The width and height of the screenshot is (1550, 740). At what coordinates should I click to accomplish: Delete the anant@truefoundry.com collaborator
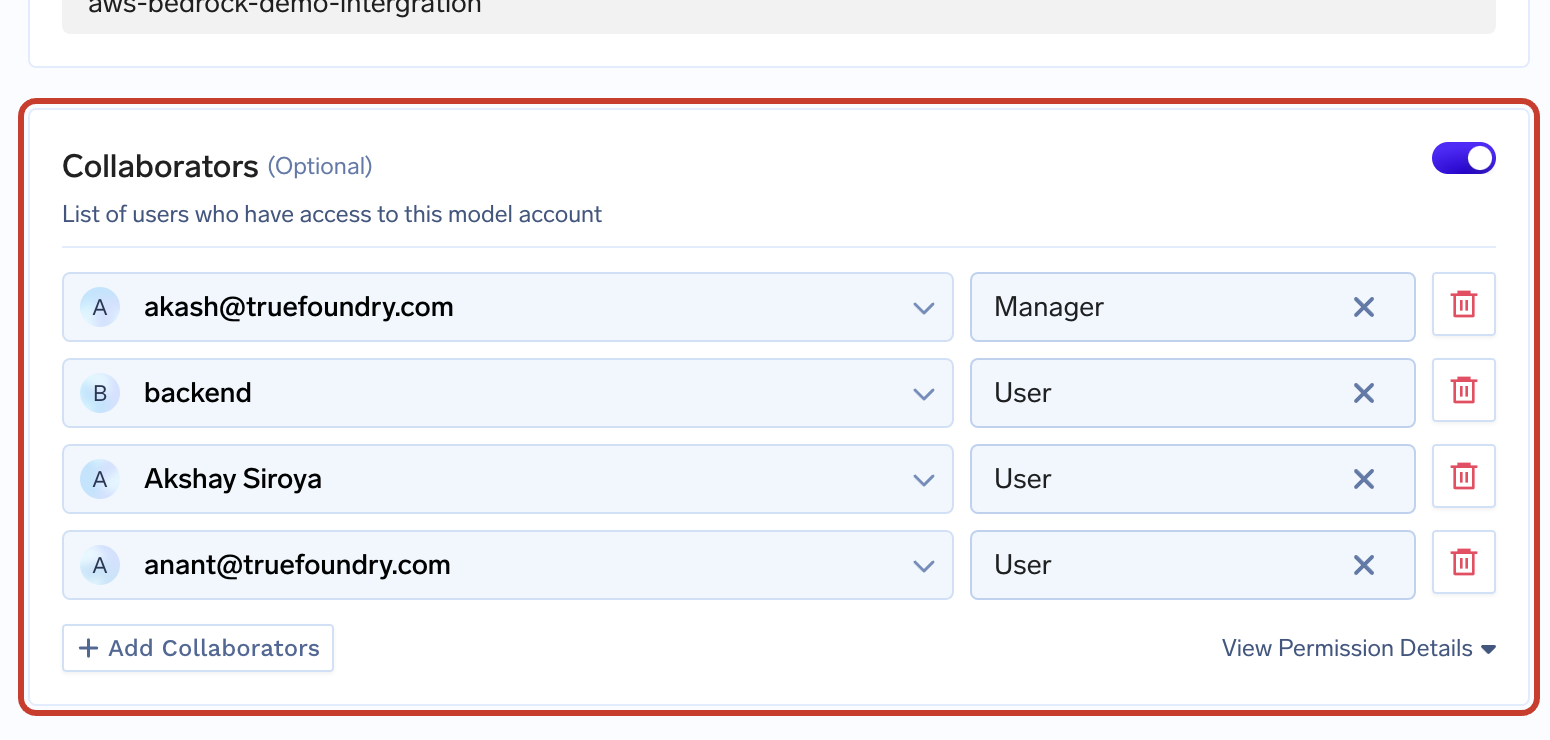click(1464, 562)
